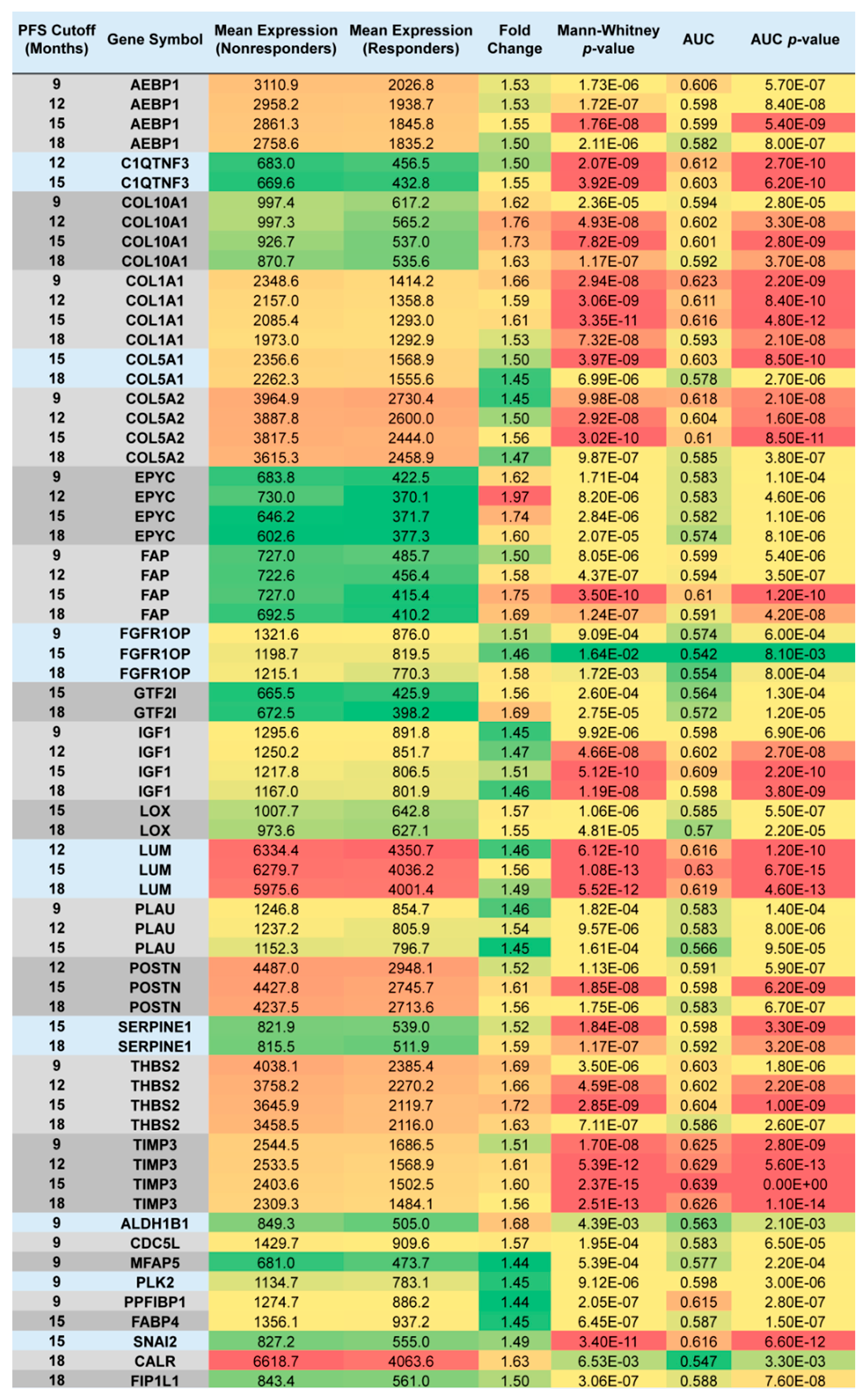Image resolution: width=866 pixels, height=1400 pixels.
Task: Select the FIP1L1 gene symbol cell
Action: coord(155,1380)
